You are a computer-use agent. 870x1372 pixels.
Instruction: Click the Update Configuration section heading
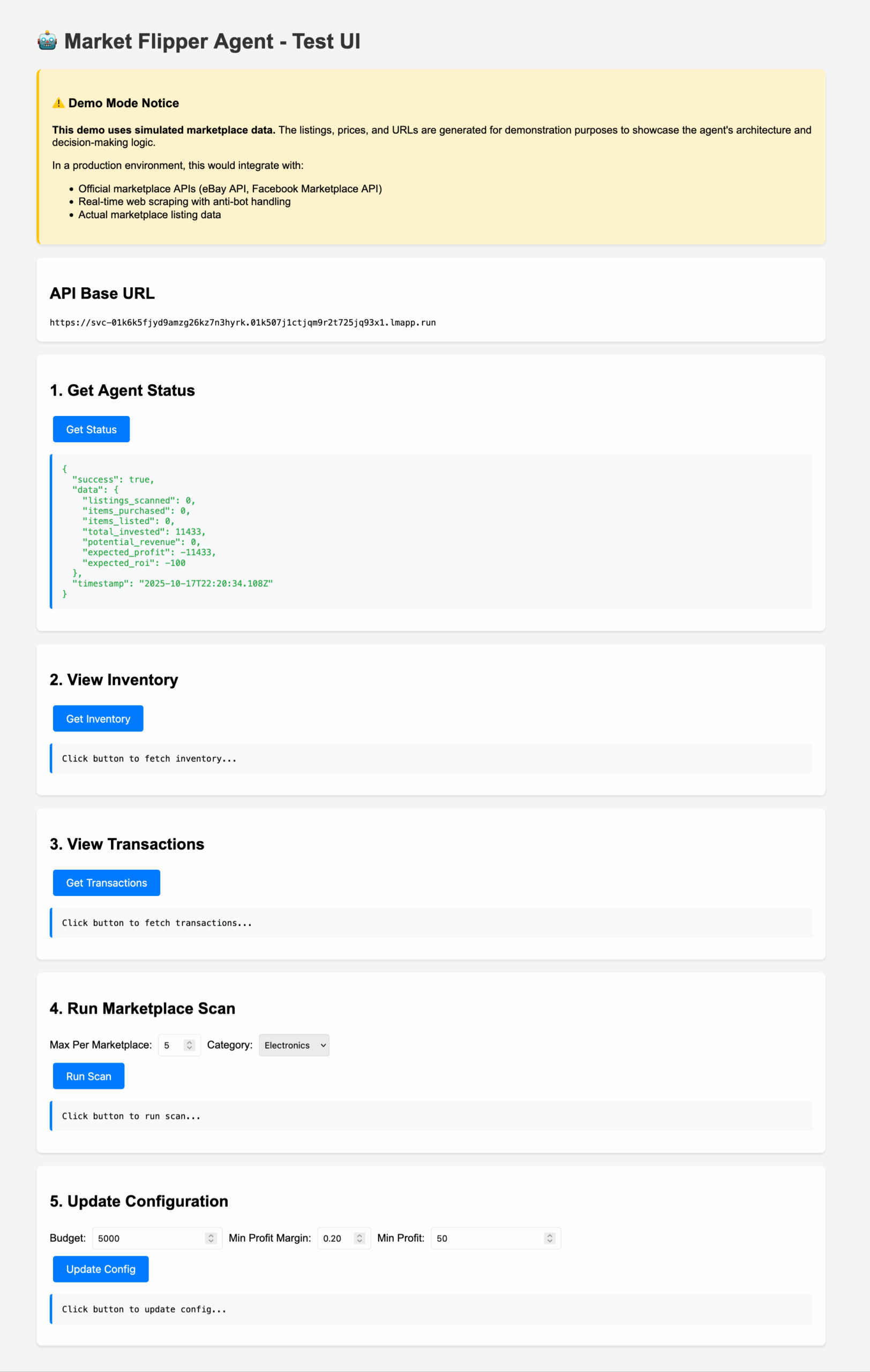pos(138,1201)
